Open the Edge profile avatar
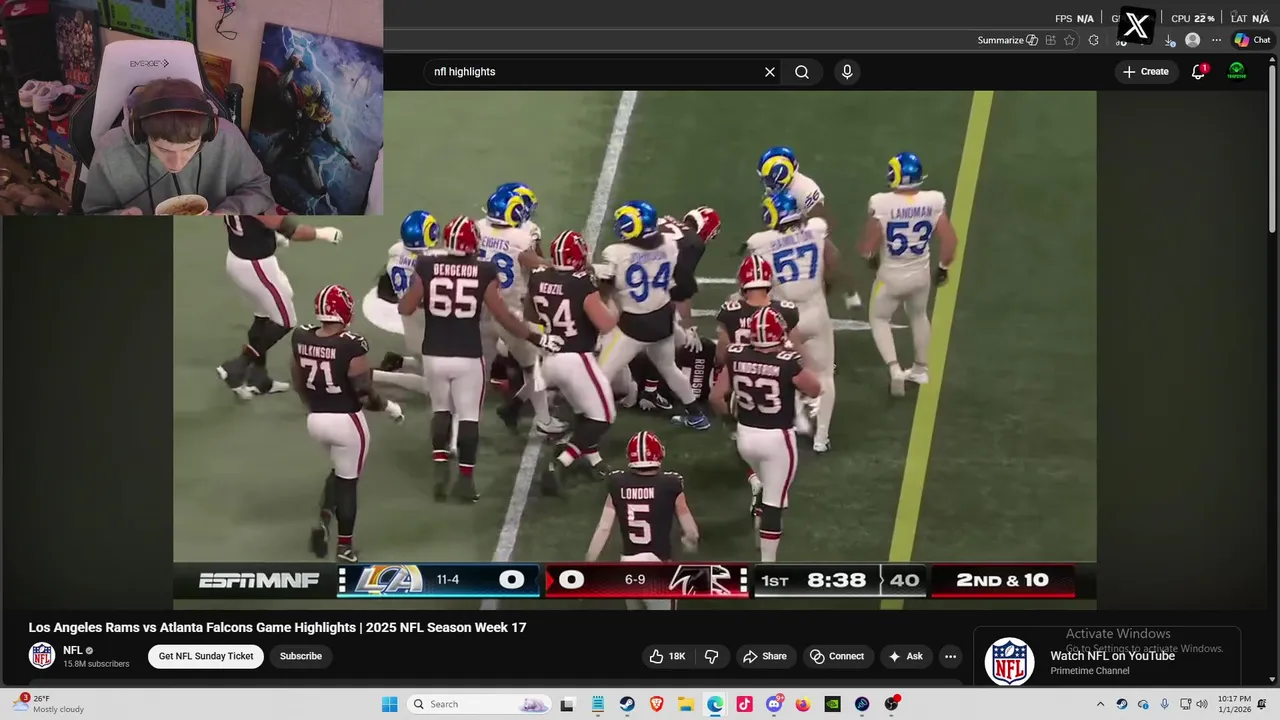This screenshot has height=720, width=1280. tap(1192, 40)
